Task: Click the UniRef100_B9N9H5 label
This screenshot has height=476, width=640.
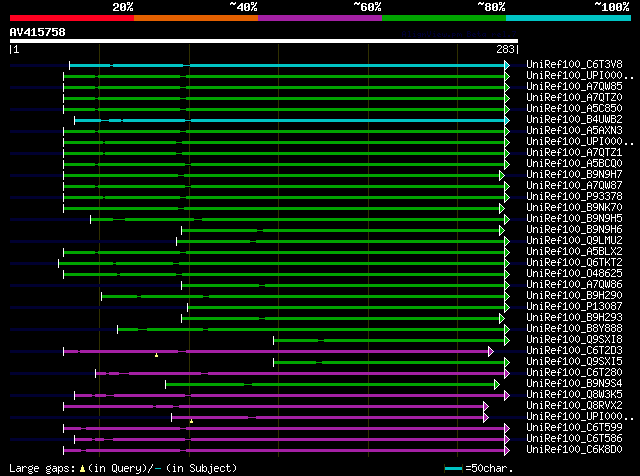Action: click(x=574, y=218)
